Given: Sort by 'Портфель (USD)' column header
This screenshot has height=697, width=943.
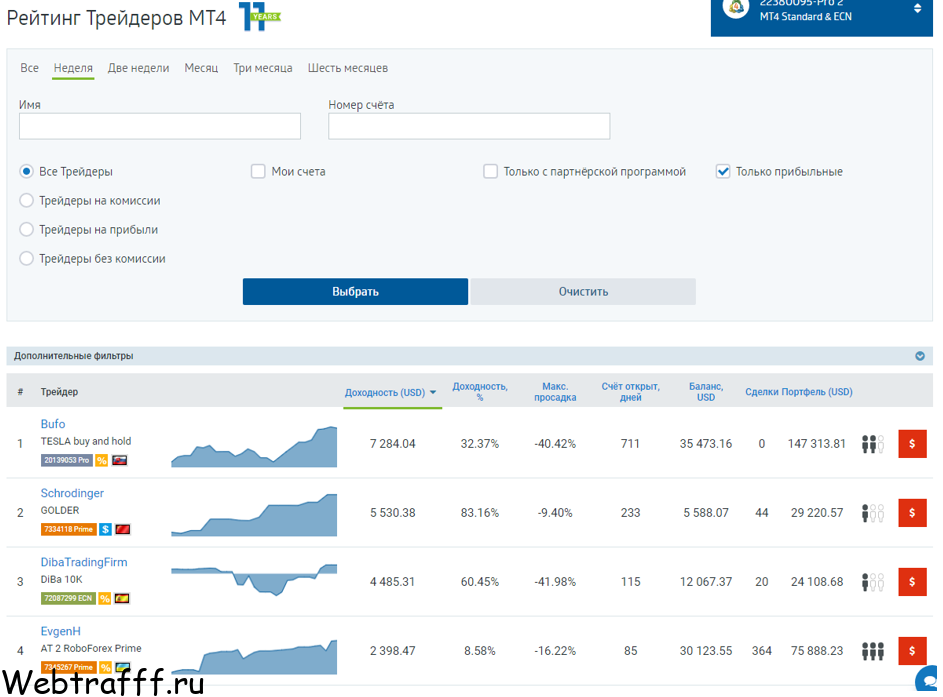Looking at the screenshot, I should point(817,392).
